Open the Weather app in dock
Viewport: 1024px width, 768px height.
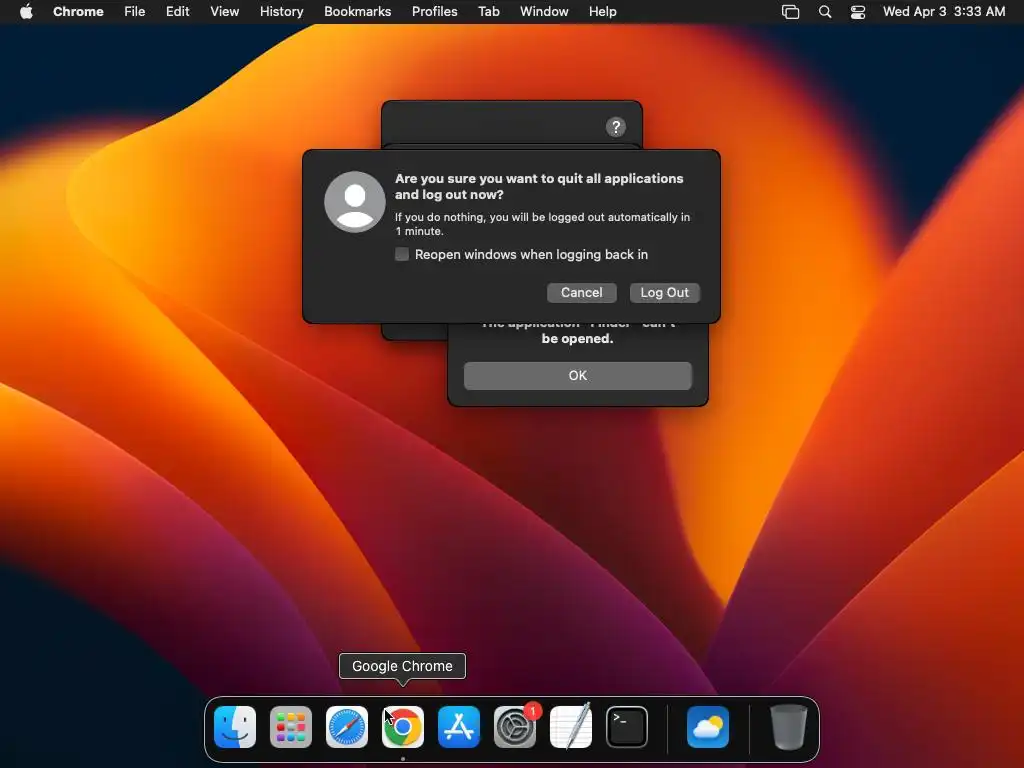tap(708, 727)
